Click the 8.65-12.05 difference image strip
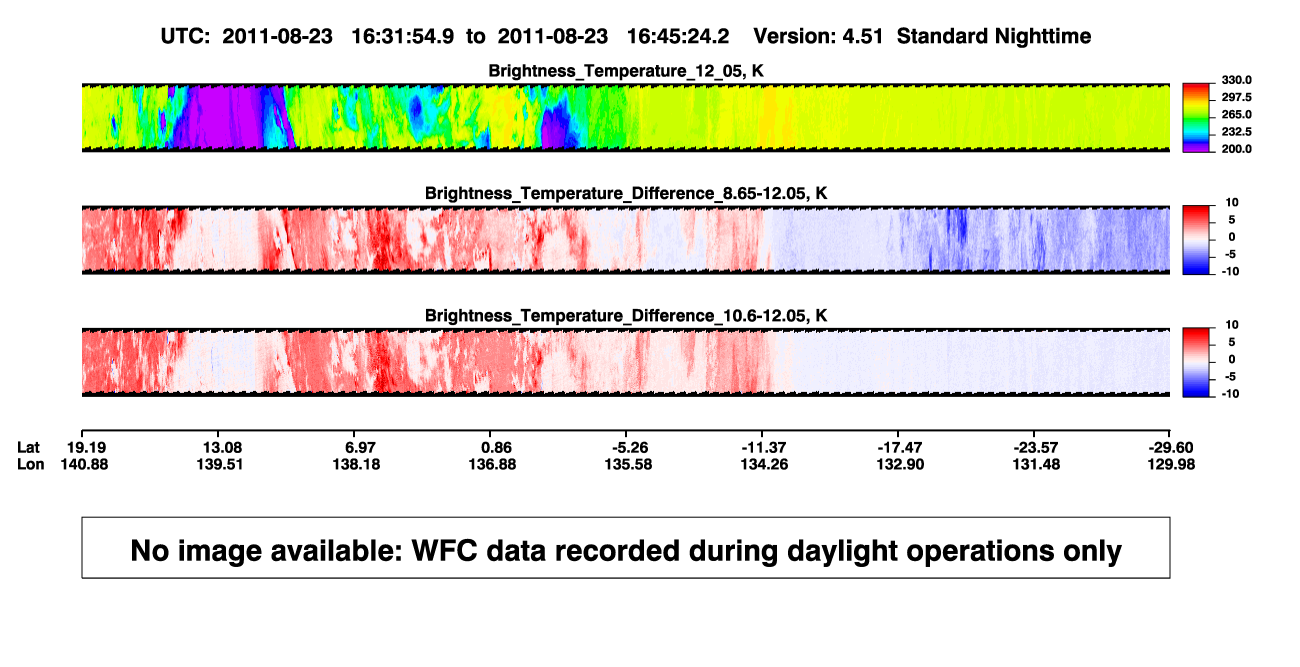Viewport: 1300px width, 667px height. [626, 240]
